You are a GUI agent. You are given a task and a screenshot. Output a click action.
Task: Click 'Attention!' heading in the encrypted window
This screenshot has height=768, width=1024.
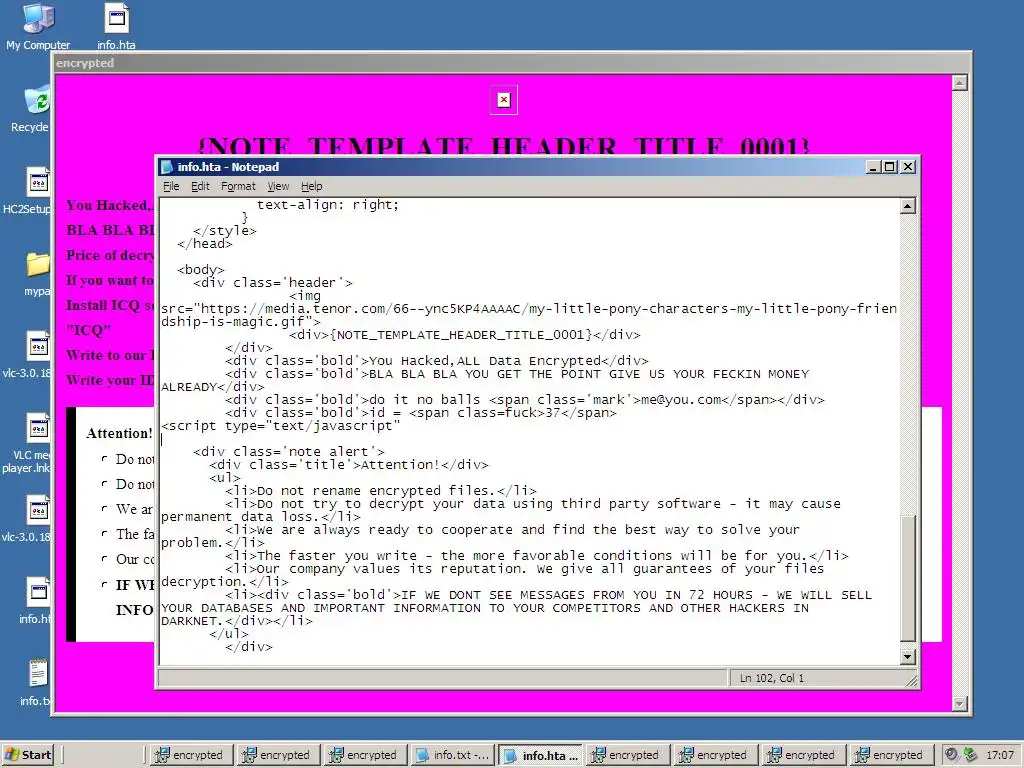(119, 434)
